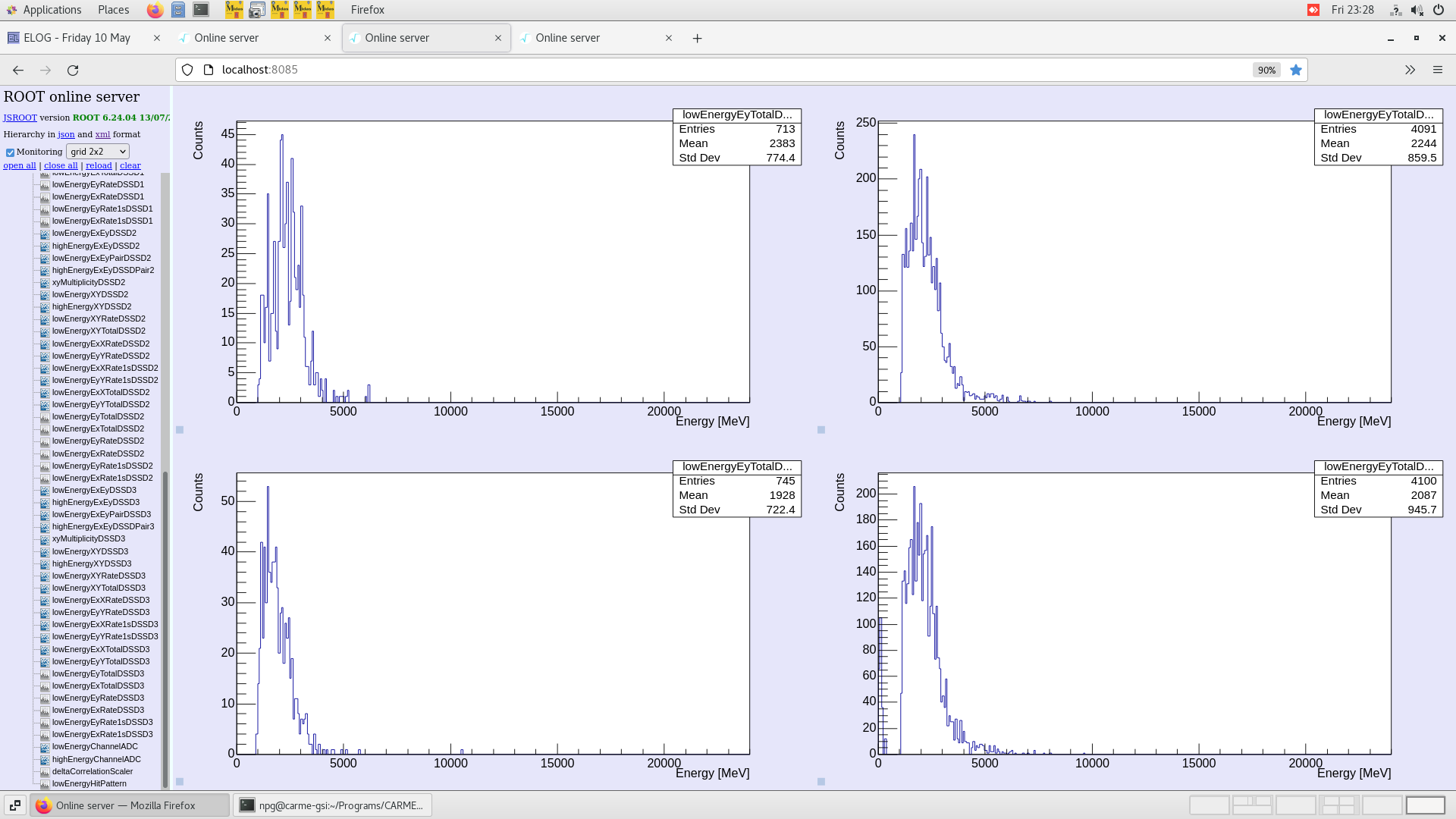Click the histogram icon beside lowEnergyExEyDSSD2
The width and height of the screenshot is (1456, 819).
46,234
